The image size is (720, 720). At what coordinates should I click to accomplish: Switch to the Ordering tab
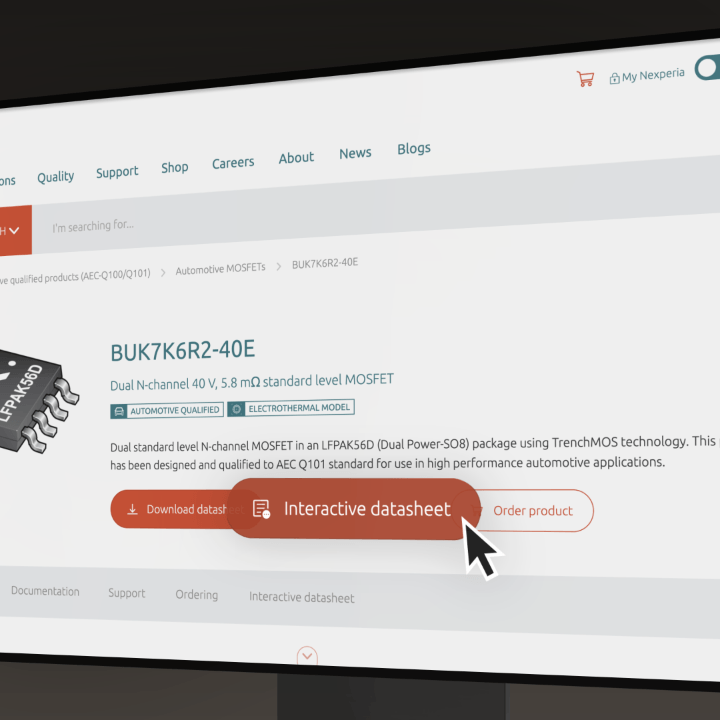click(x=197, y=595)
